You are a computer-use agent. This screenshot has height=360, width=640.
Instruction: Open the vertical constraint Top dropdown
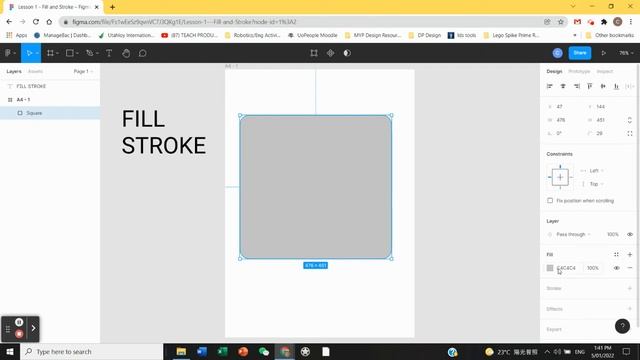point(596,184)
